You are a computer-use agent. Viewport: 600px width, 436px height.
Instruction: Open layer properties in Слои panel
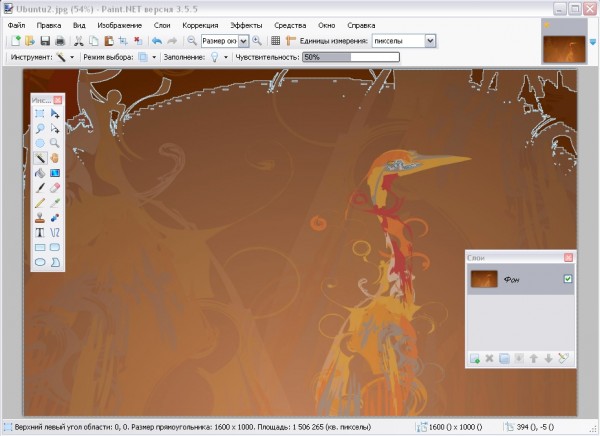coord(564,359)
